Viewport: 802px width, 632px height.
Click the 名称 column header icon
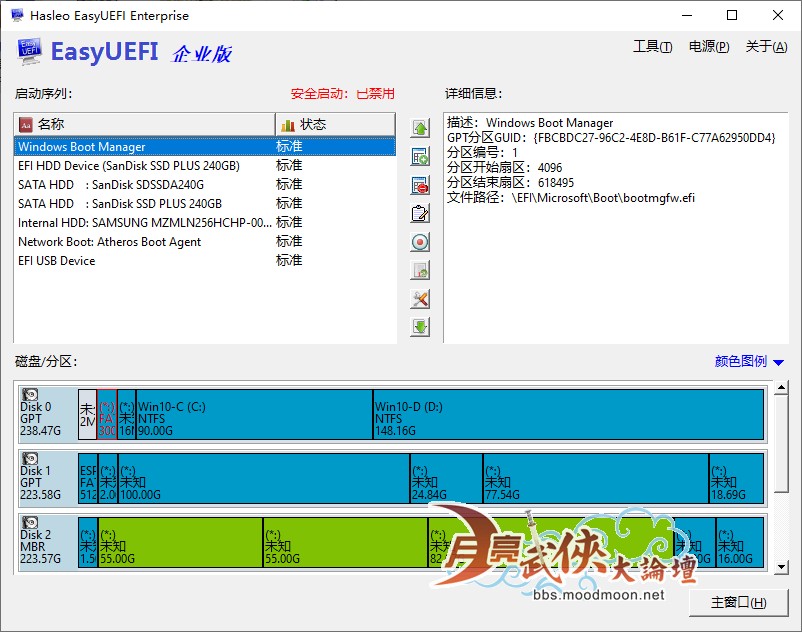(26, 124)
